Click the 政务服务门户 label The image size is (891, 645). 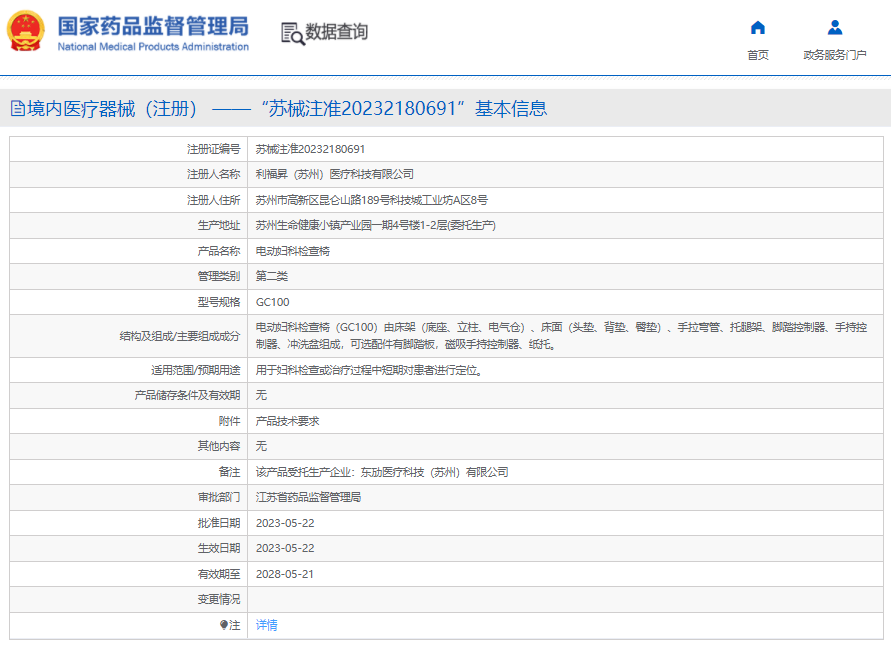(835, 55)
